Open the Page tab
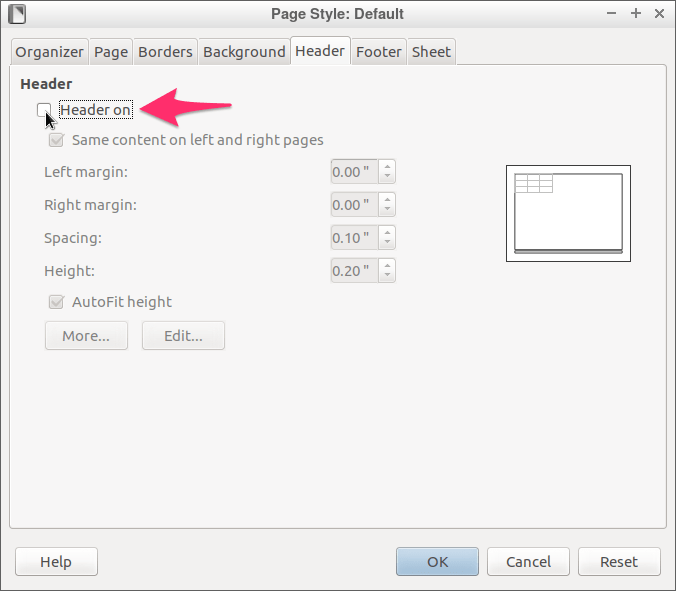This screenshot has height=591, width=676. point(111,52)
